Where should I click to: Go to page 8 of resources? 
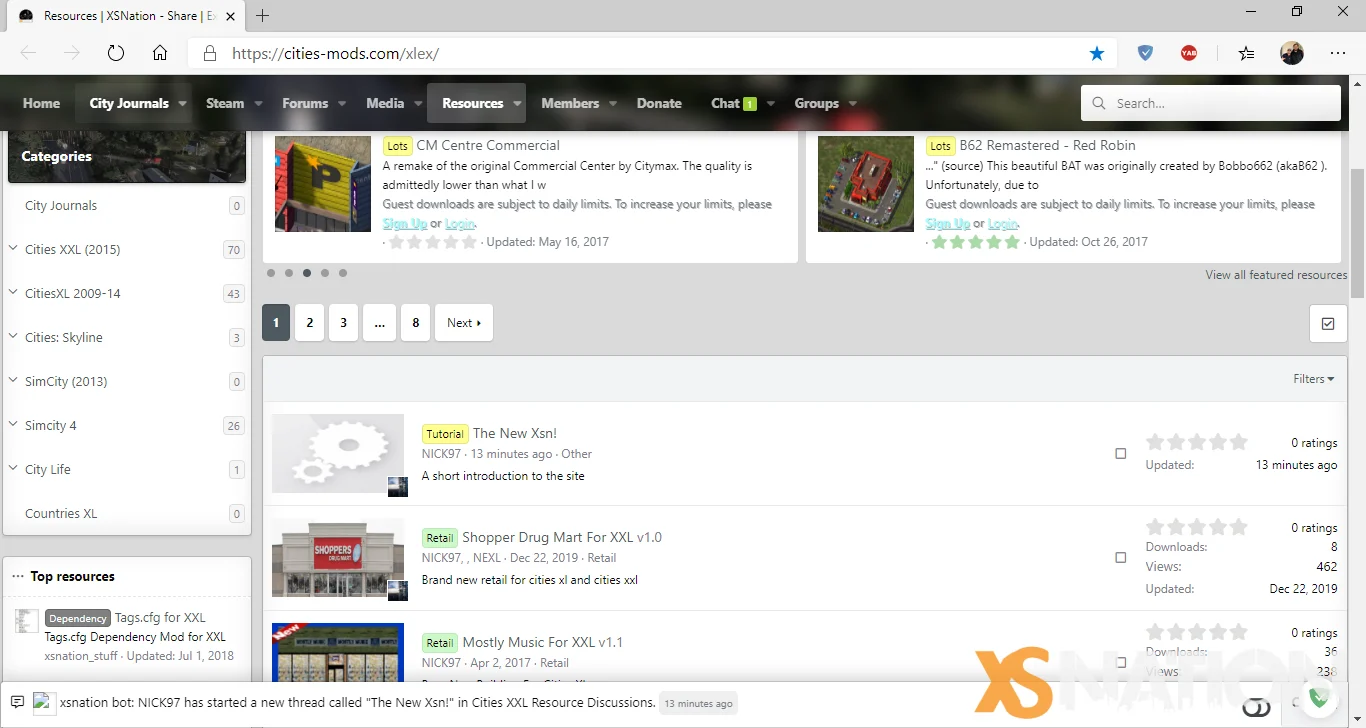(416, 323)
